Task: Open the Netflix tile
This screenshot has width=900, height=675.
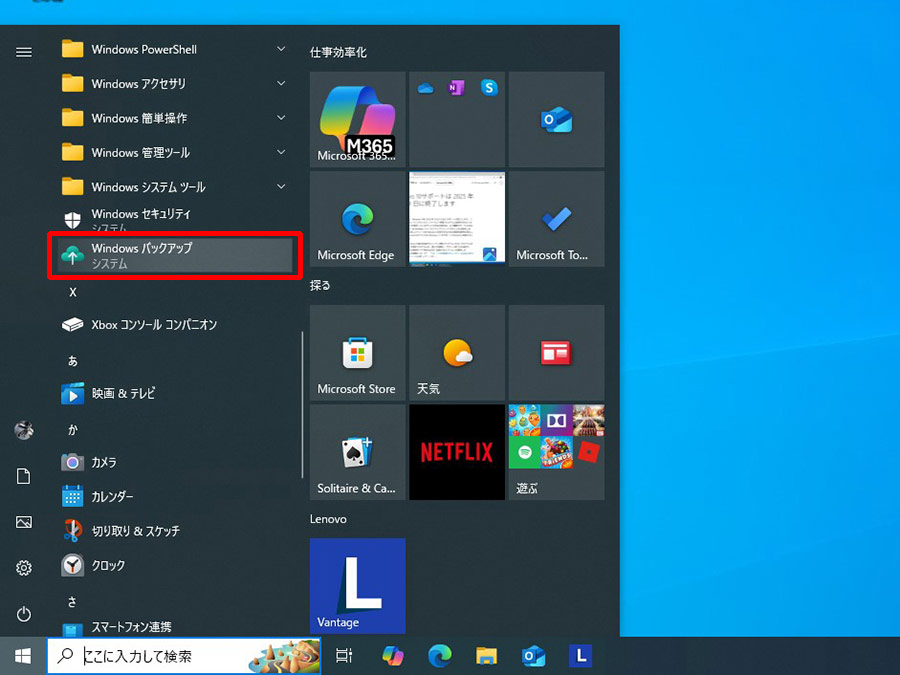Action: point(457,452)
